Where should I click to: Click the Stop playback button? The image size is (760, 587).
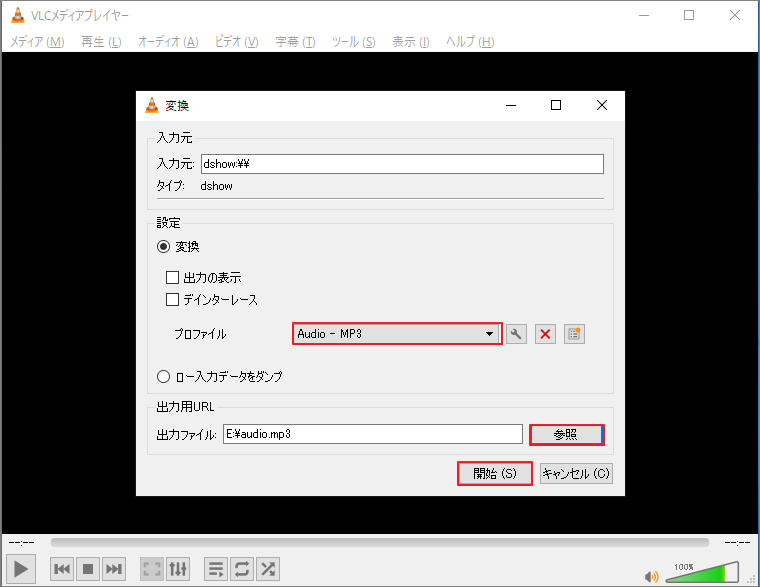[88, 569]
